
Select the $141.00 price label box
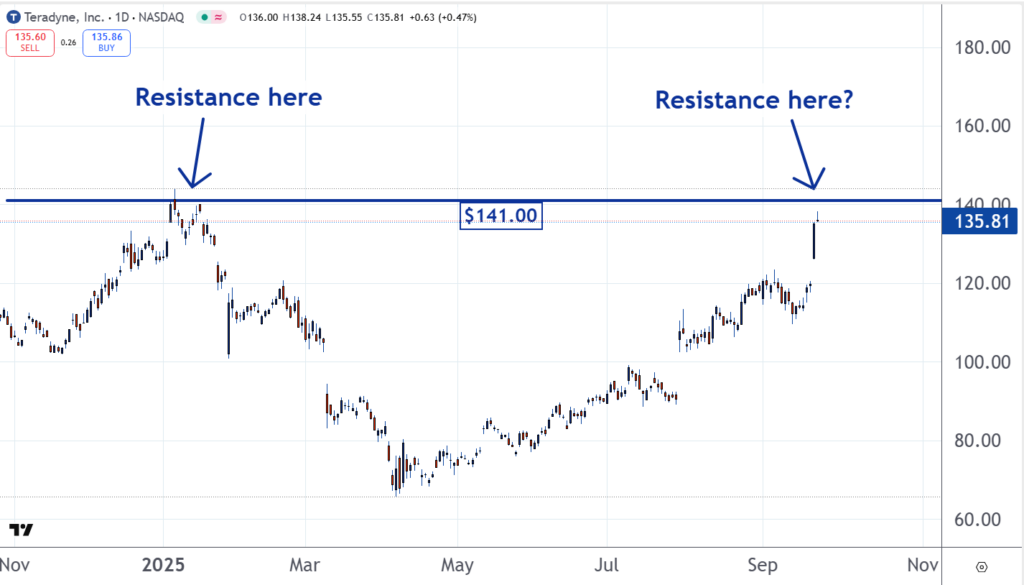500,215
